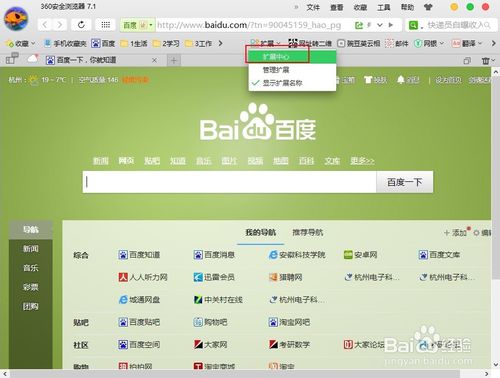Open the 地图 link above search box
500x378 pixels.
281,161
